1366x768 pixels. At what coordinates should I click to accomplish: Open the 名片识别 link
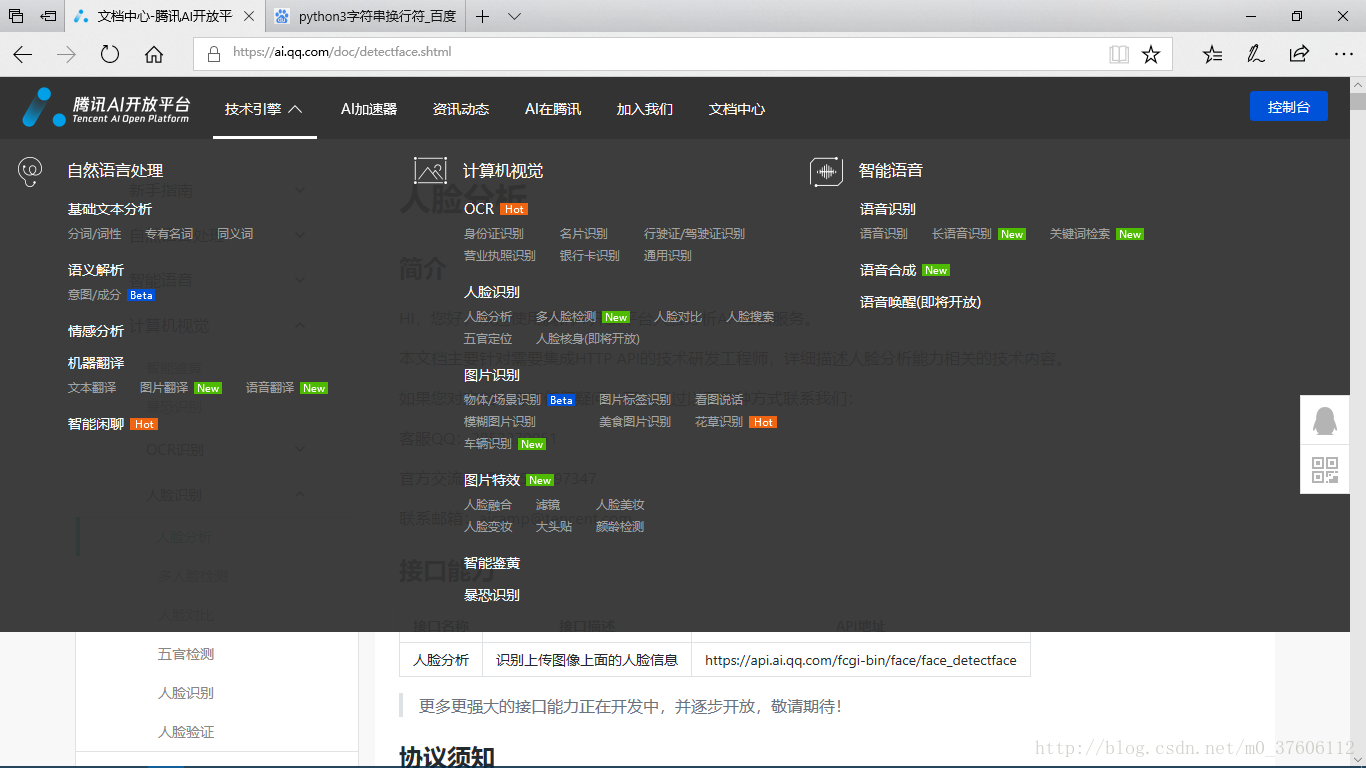point(584,234)
